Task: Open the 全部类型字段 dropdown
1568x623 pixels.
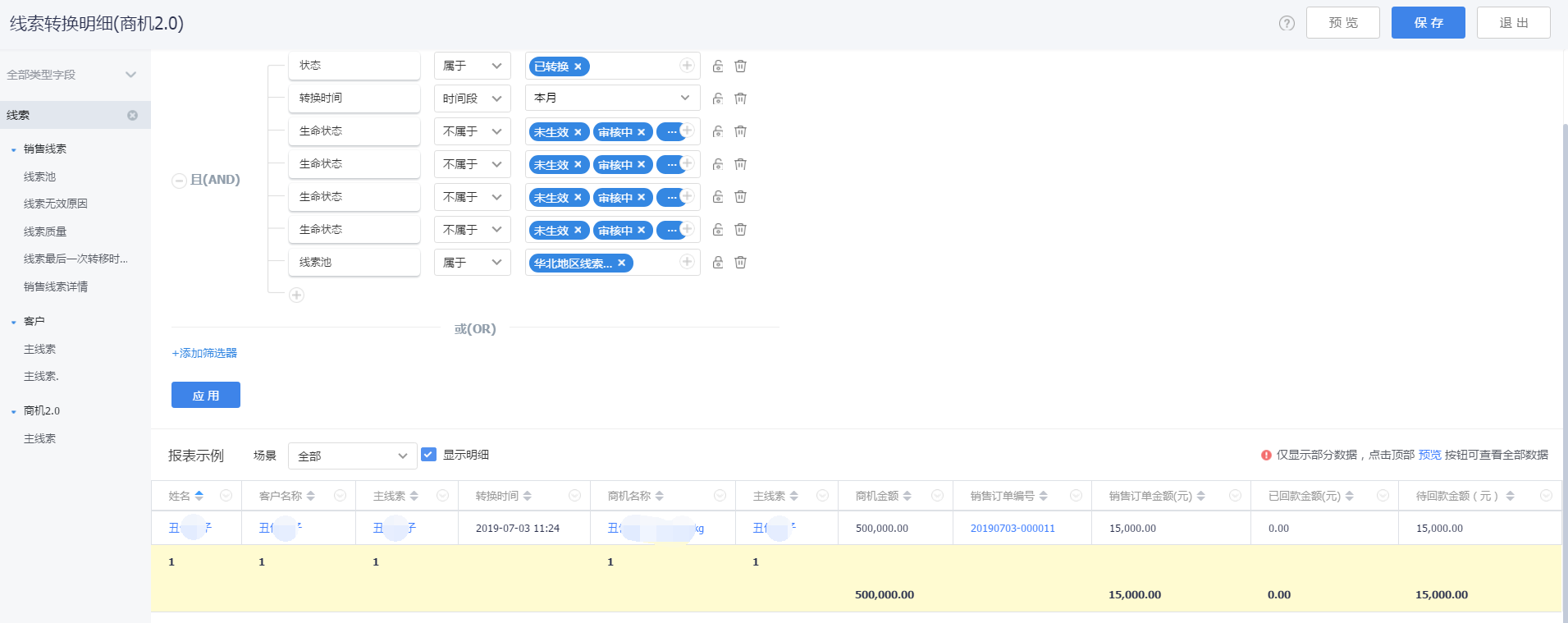Action: coord(71,75)
